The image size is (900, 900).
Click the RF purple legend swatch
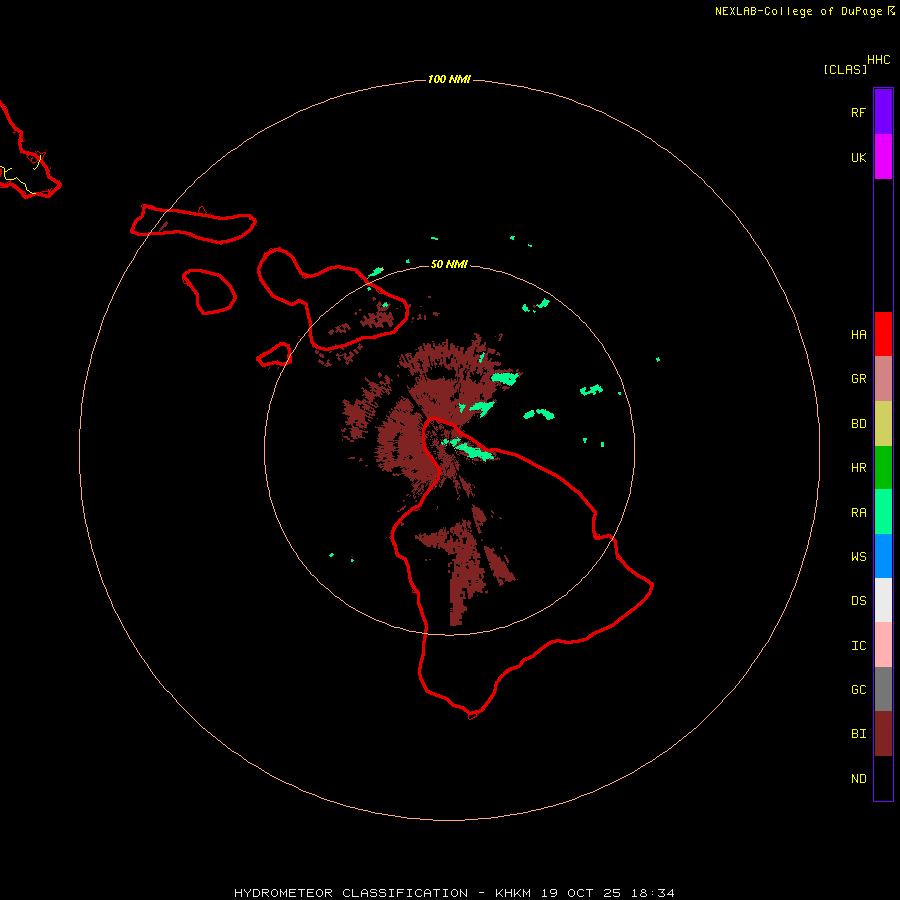(x=883, y=112)
